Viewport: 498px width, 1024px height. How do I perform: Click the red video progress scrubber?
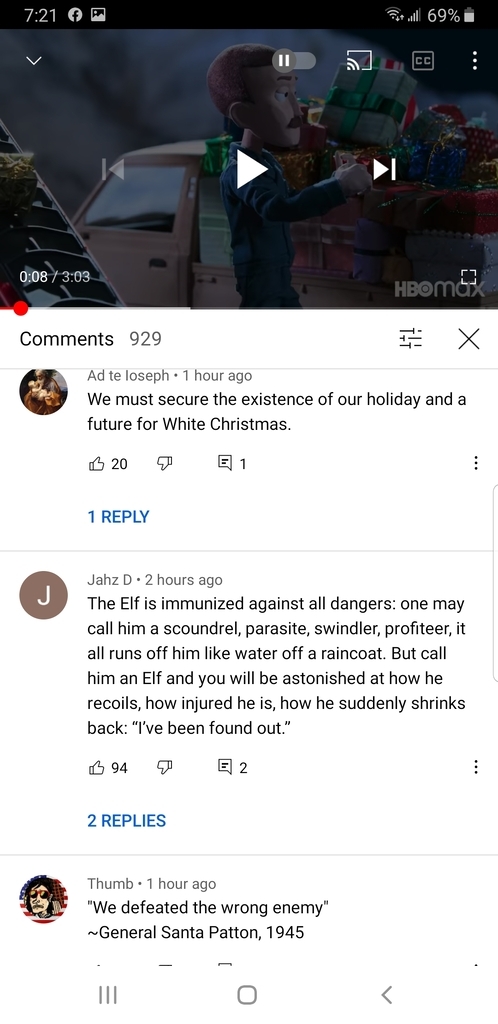pyautogui.click(x=21, y=308)
